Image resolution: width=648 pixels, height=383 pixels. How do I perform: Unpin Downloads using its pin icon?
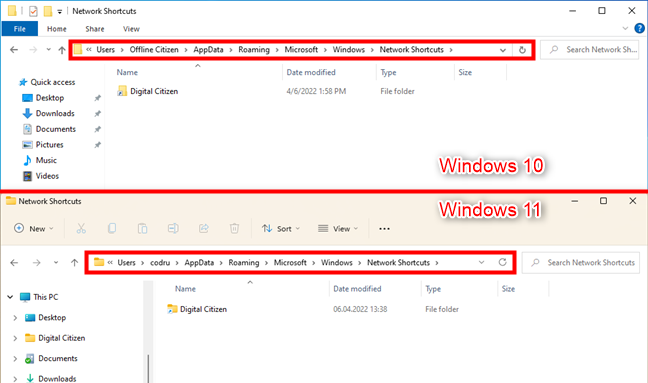click(x=97, y=114)
